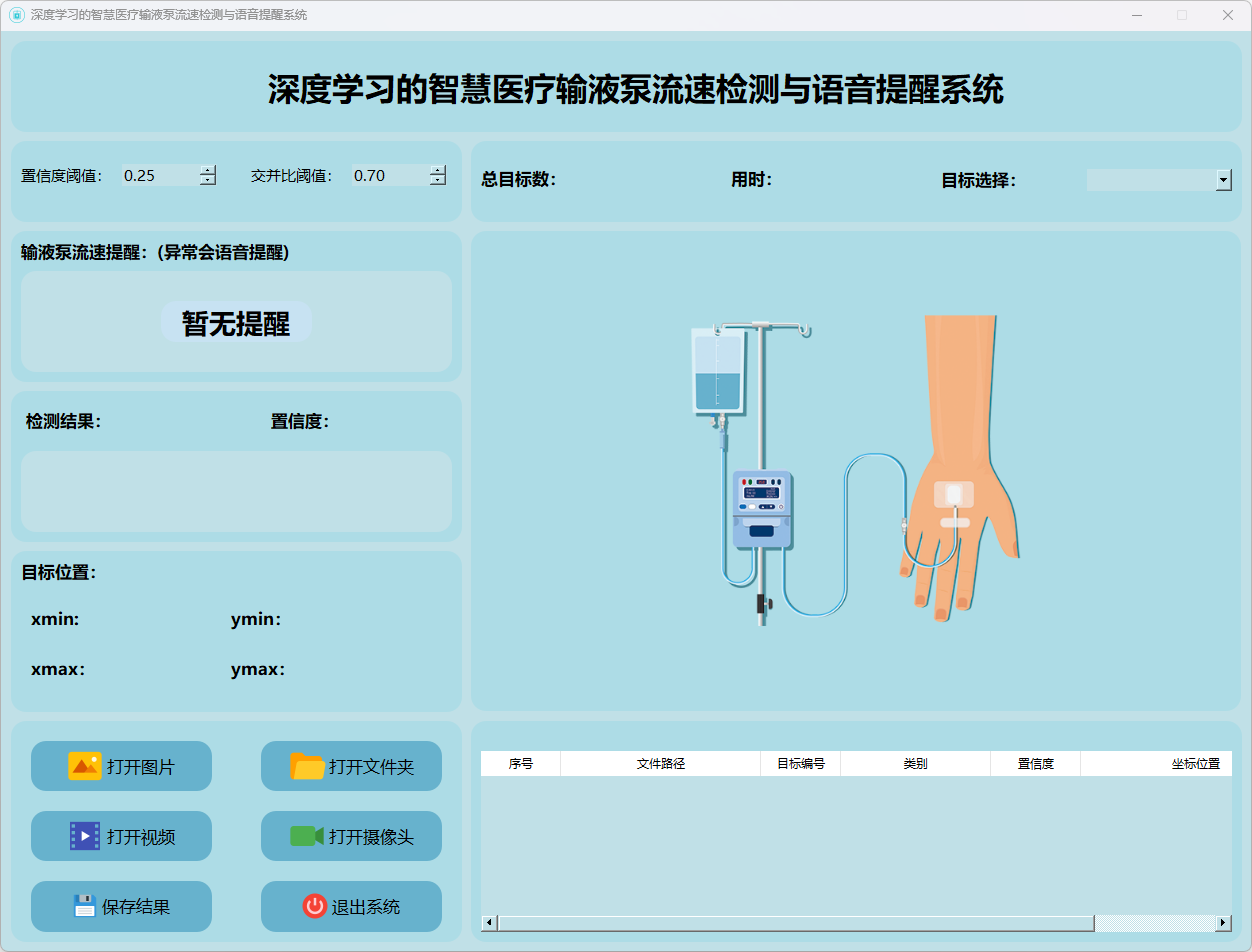Open the 目标选择 dropdown list
This screenshot has width=1252, height=952.
coord(1223,180)
